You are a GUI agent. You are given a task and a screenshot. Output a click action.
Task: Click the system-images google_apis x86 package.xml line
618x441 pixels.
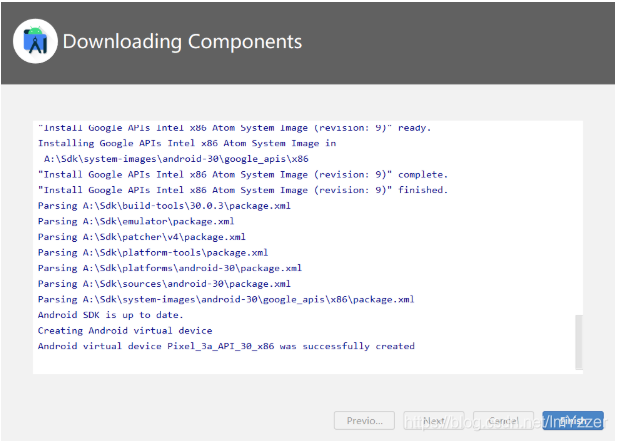pyautogui.click(x=226, y=300)
